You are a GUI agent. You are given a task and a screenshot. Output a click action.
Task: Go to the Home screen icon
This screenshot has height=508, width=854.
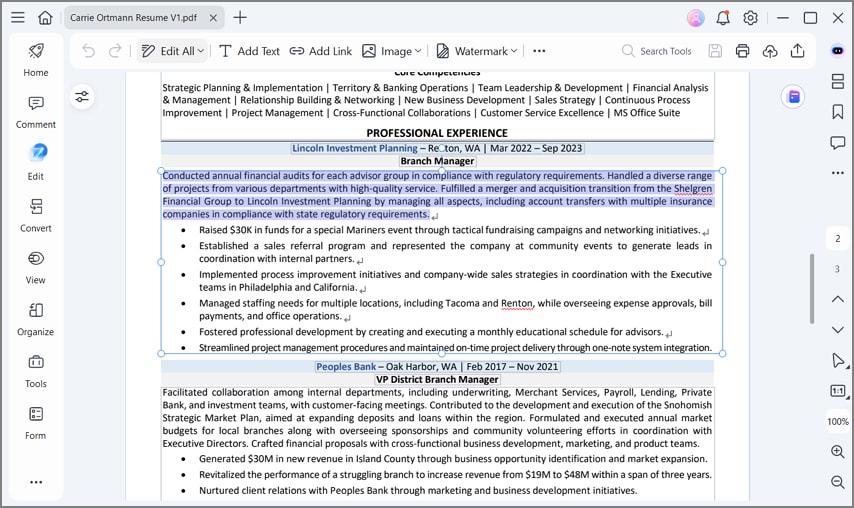45,17
